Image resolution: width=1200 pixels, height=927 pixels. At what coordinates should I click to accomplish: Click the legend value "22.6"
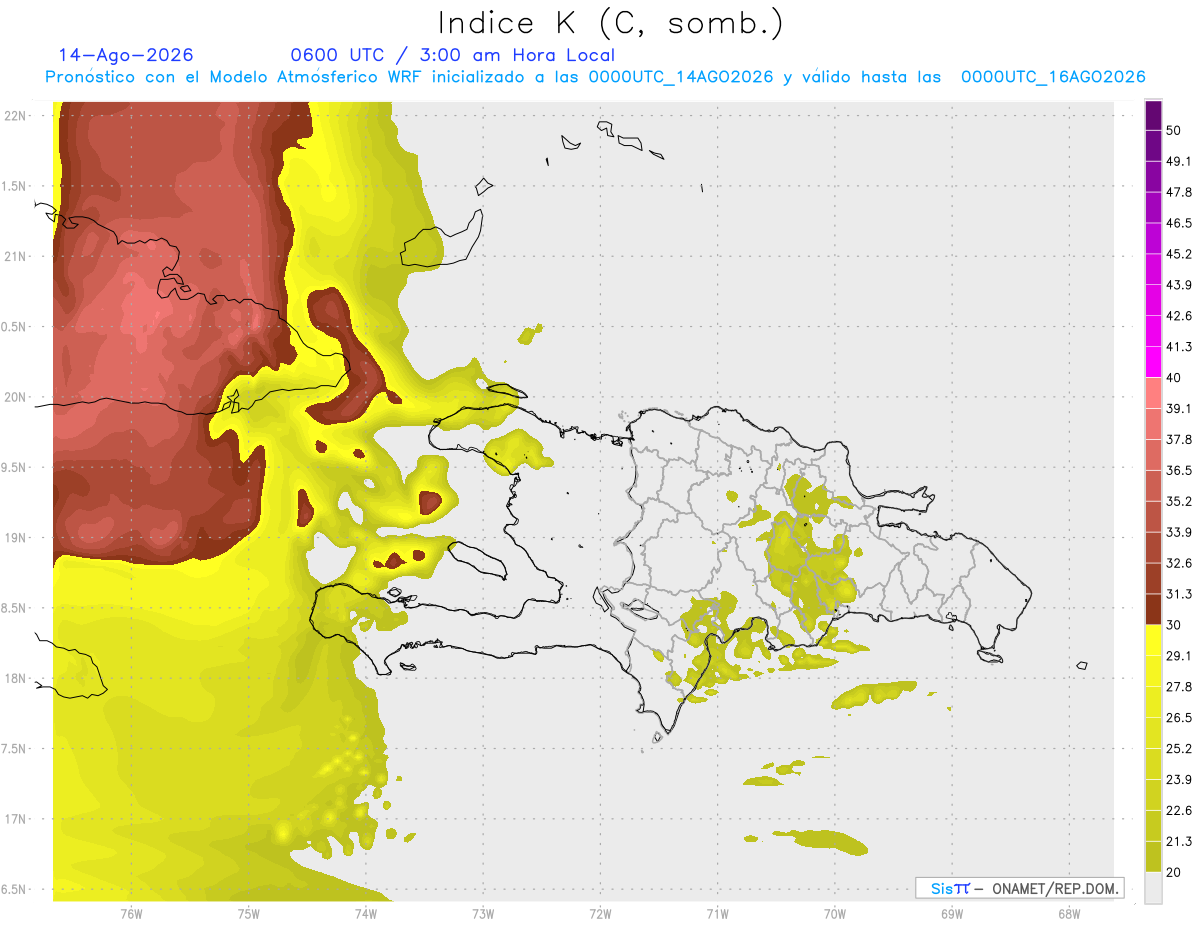pos(1179,811)
